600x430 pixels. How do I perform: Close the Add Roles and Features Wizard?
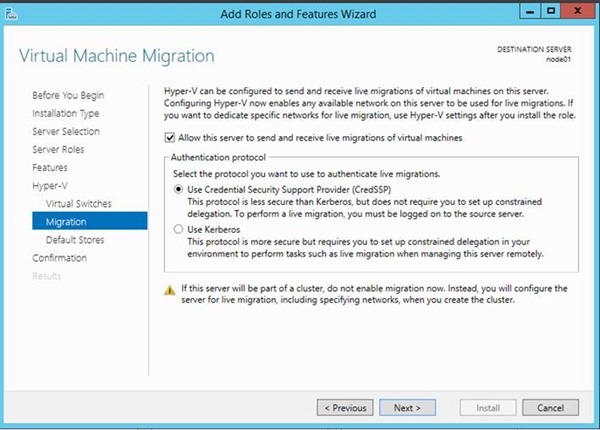[x=577, y=11]
